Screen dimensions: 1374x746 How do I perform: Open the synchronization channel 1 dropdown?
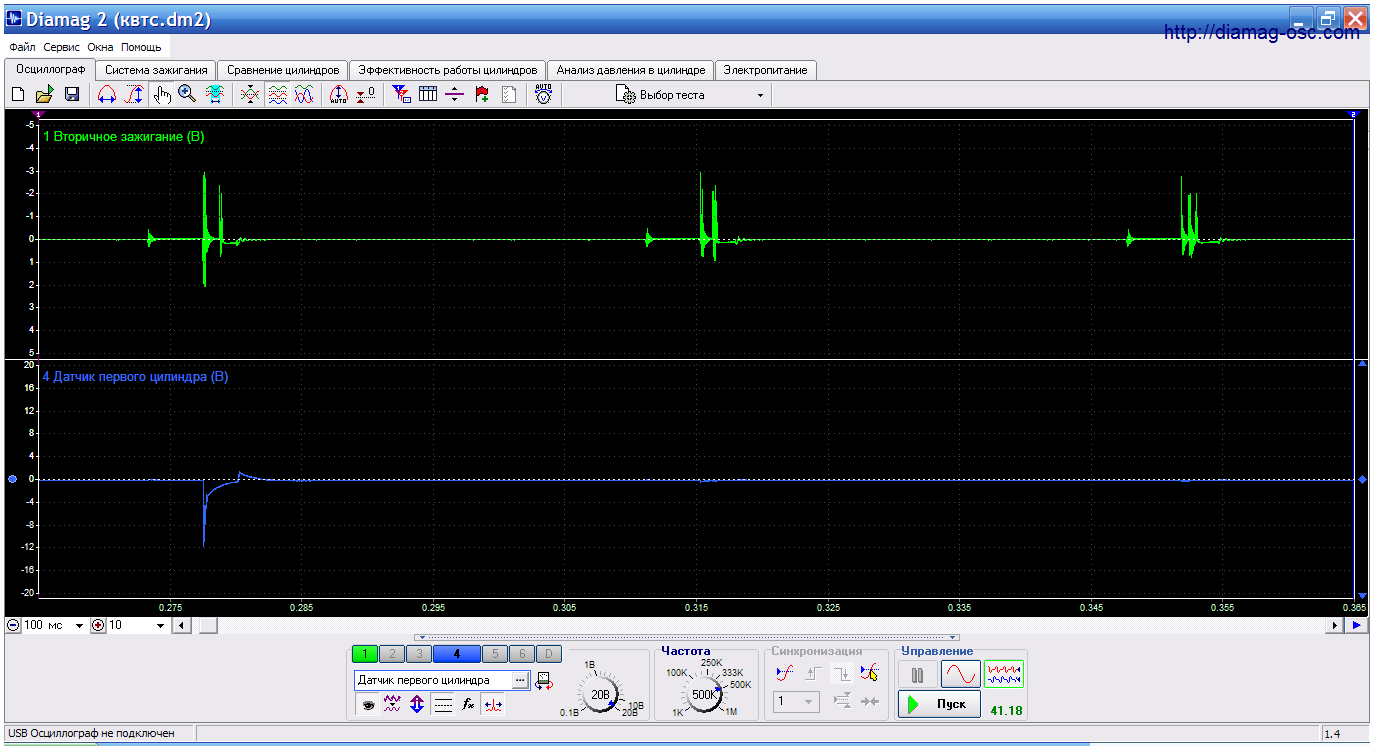795,702
